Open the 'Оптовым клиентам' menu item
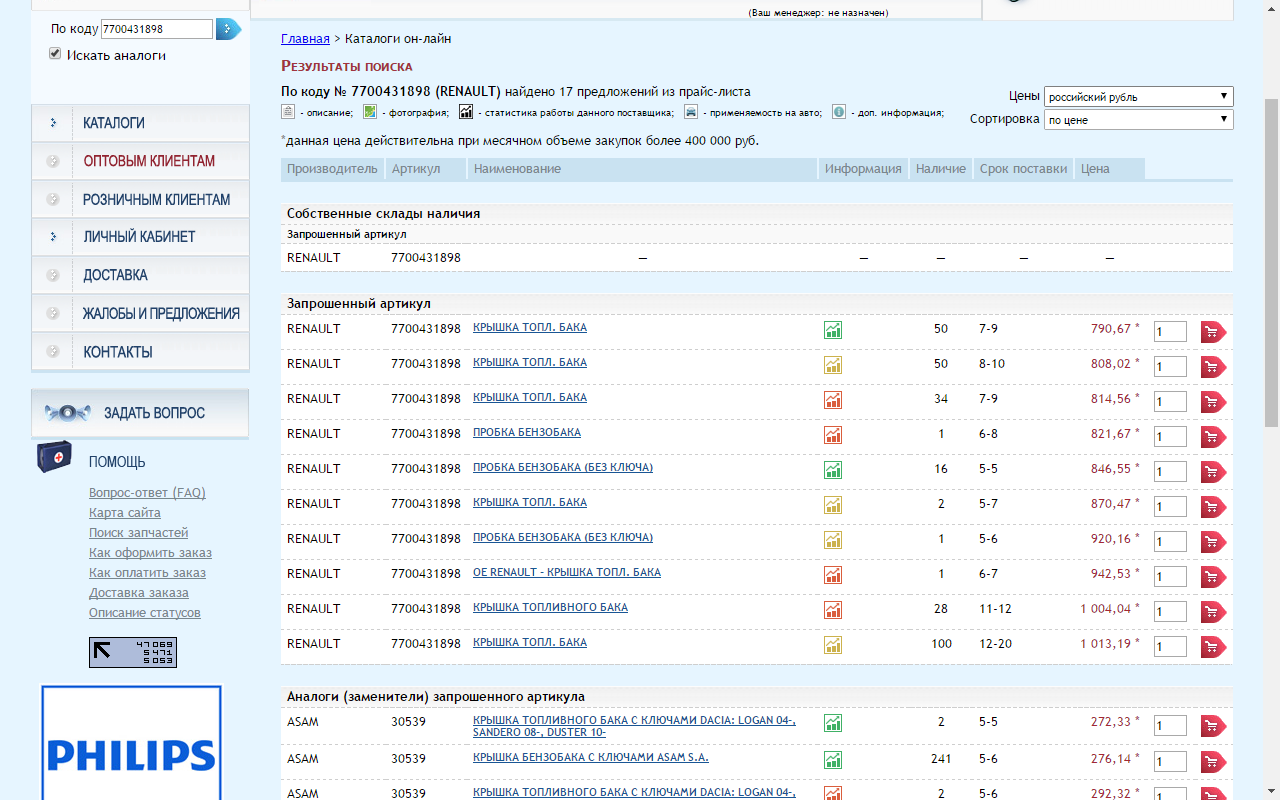The image size is (1280, 800). (x=140, y=161)
